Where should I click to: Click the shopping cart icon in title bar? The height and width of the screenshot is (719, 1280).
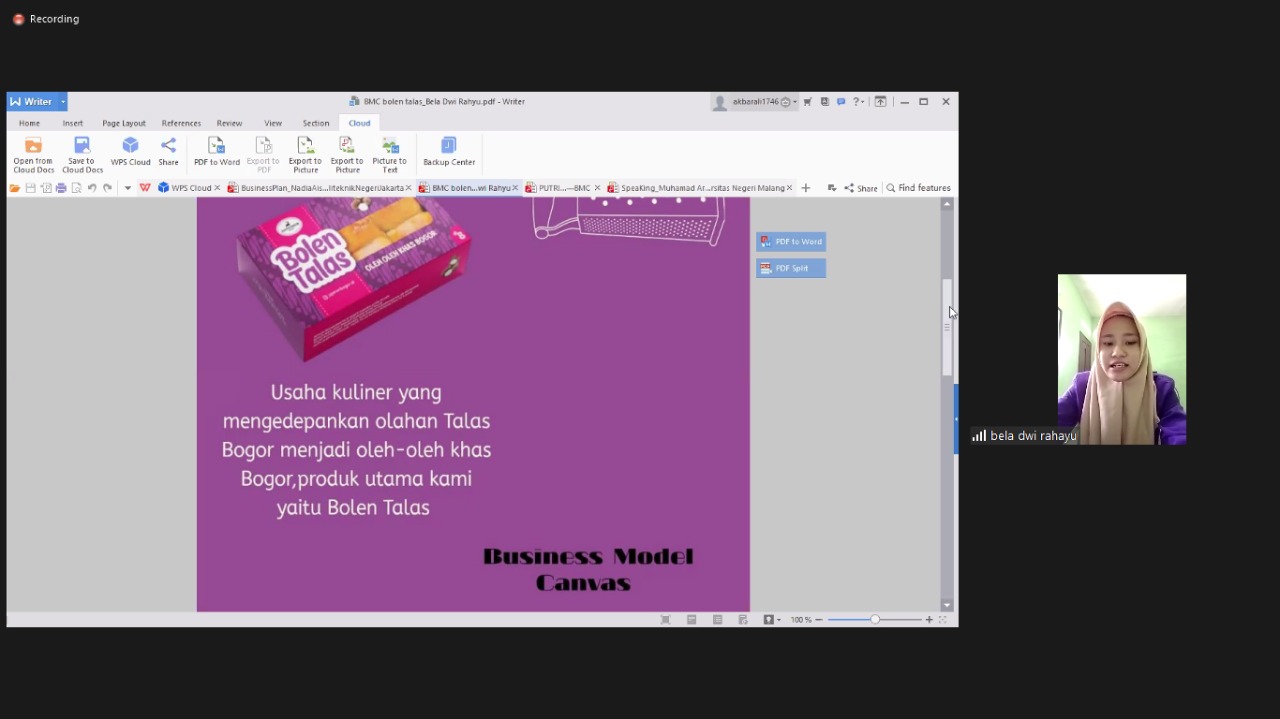coord(807,102)
